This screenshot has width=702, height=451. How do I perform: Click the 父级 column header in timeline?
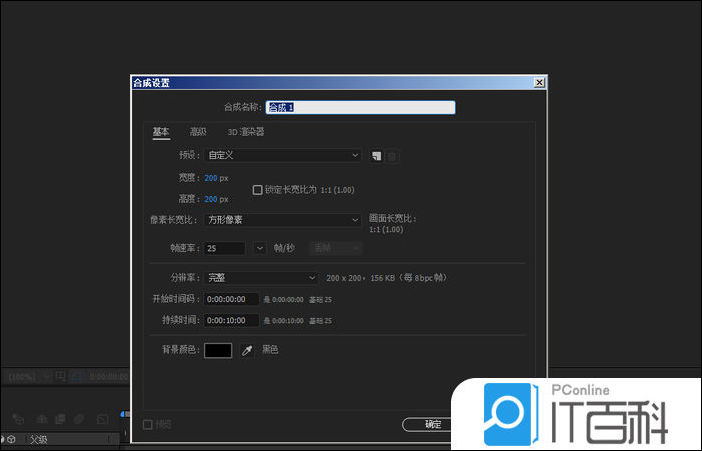point(39,439)
